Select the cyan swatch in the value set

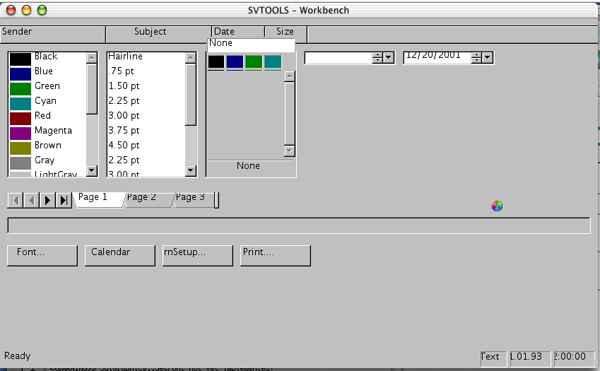point(272,62)
